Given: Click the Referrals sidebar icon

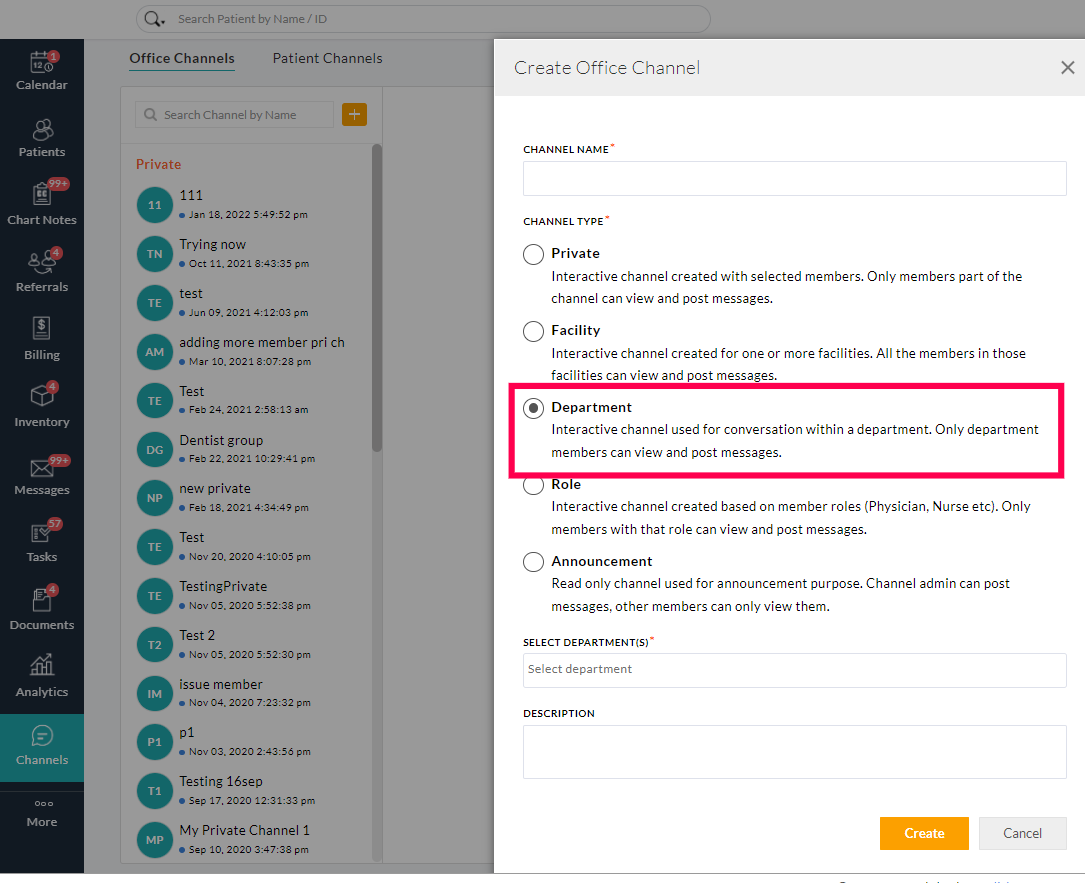Looking at the screenshot, I should pos(42,264).
